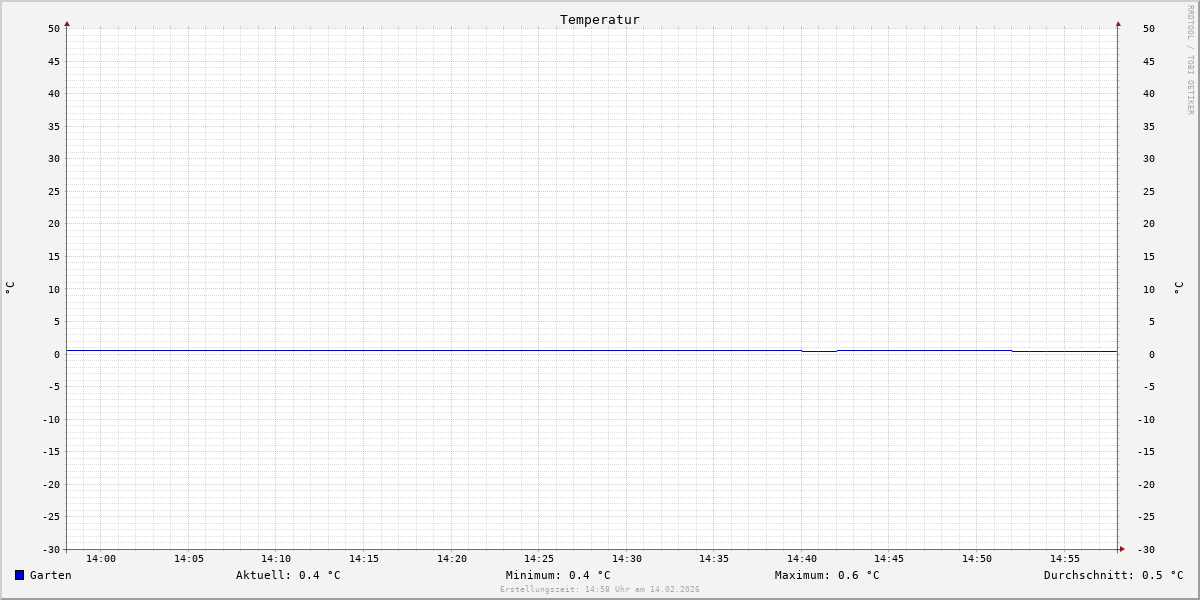Click the 14:40 time axis label
The width and height of the screenshot is (1200, 600).
click(x=802, y=558)
